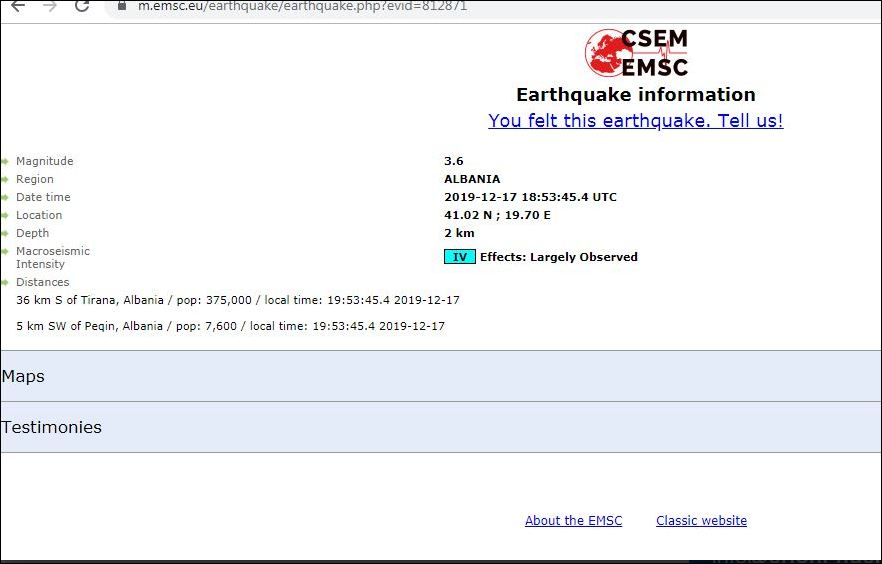Click the 3.6 magnitude value
882x564 pixels.
click(454, 161)
